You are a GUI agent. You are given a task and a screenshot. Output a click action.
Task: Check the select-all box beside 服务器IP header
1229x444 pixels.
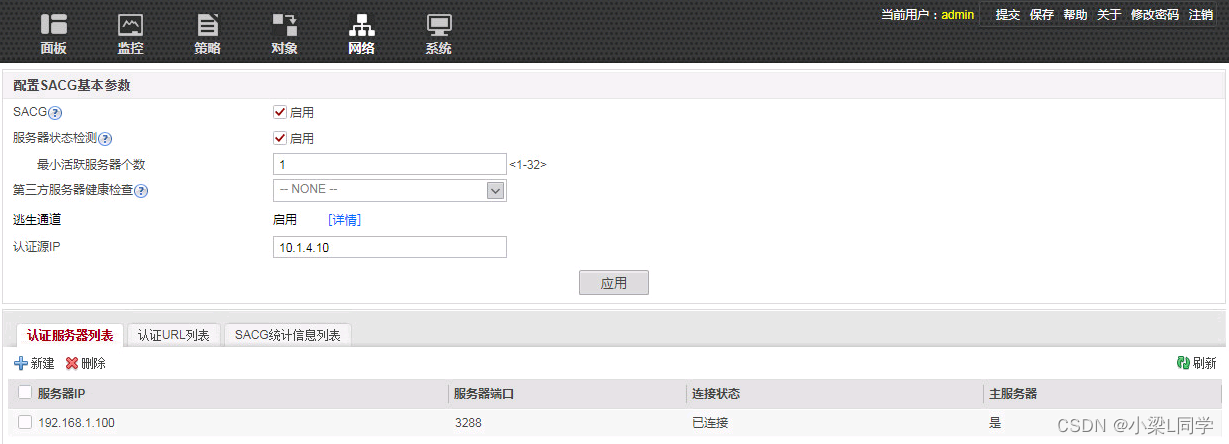click(25, 393)
